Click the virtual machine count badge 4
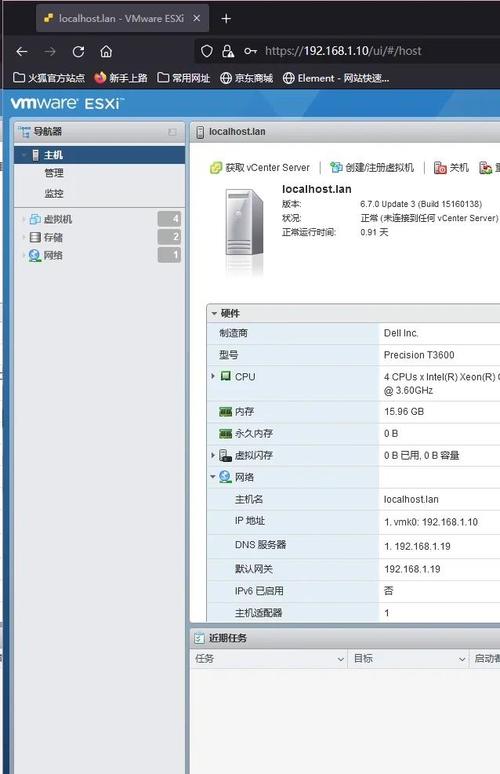Viewport: 500px width, 774px height. (169, 219)
